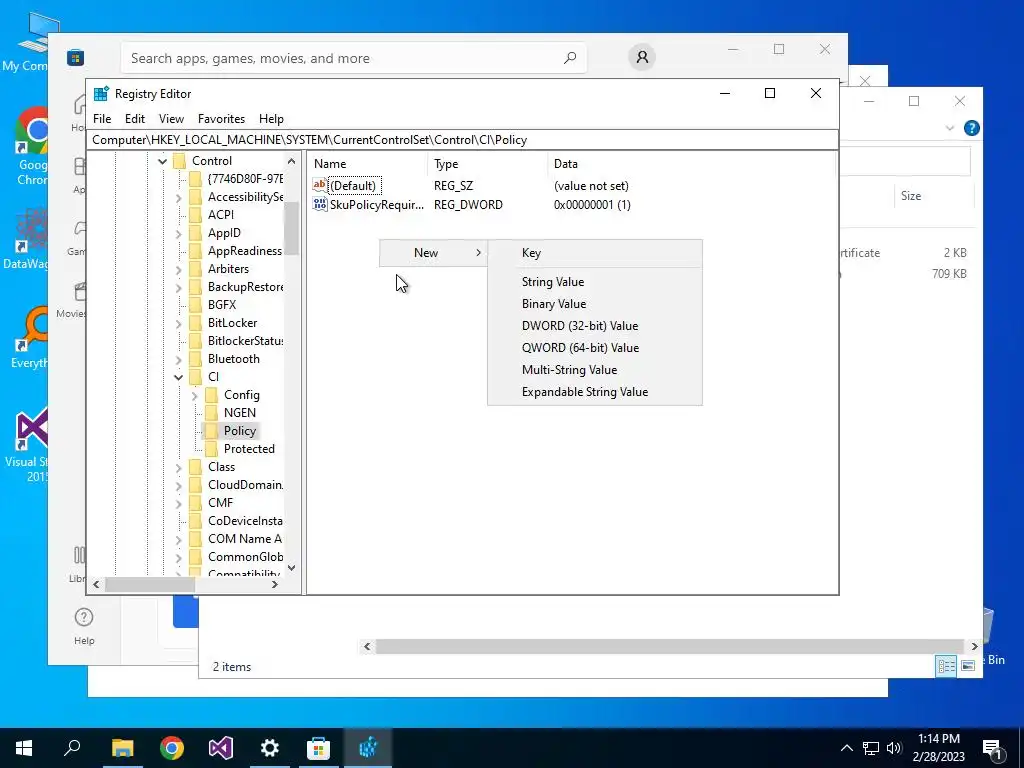1024x768 pixels.
Task: Click the Registry Editor title bar icon
Action: [101, 93]
